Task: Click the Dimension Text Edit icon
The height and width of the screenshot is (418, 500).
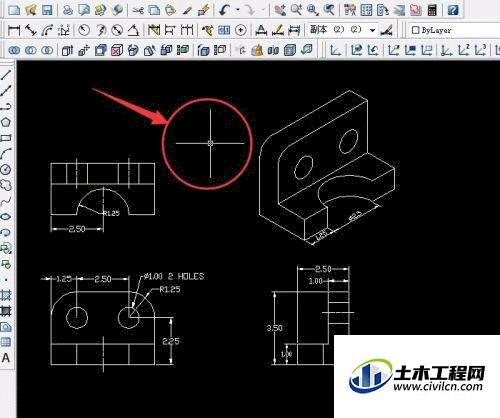Action: pyautogui.click(x=278, y=30)
